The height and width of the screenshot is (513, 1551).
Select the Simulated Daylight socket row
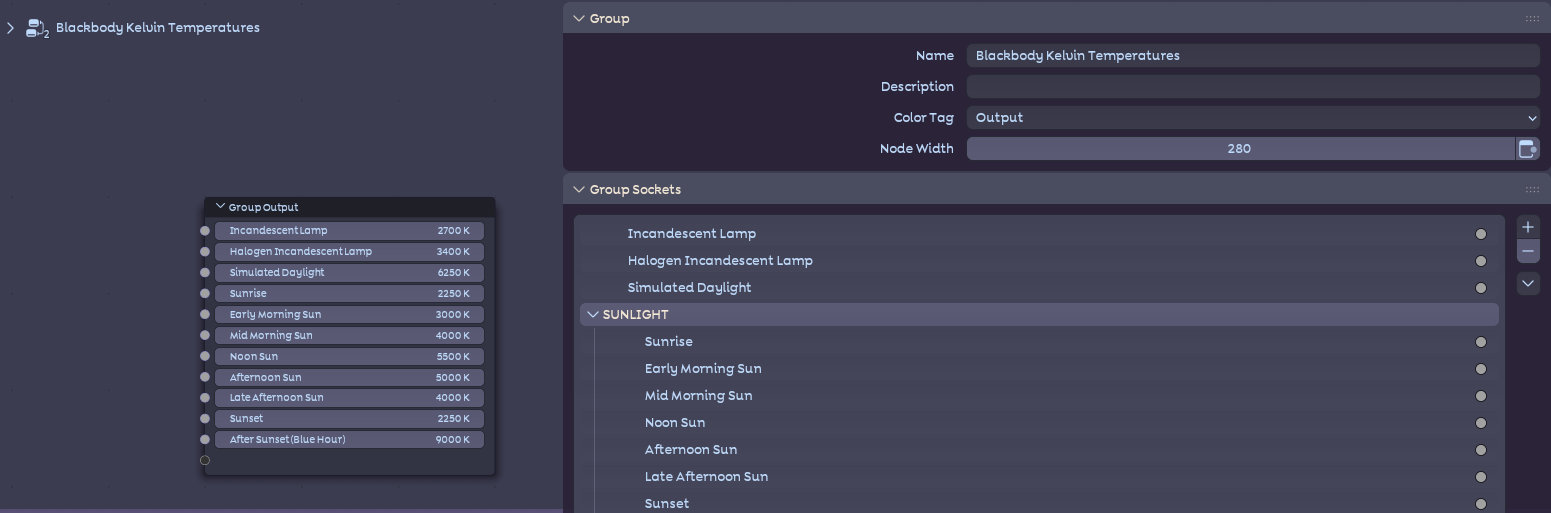tap(1039, 288)
